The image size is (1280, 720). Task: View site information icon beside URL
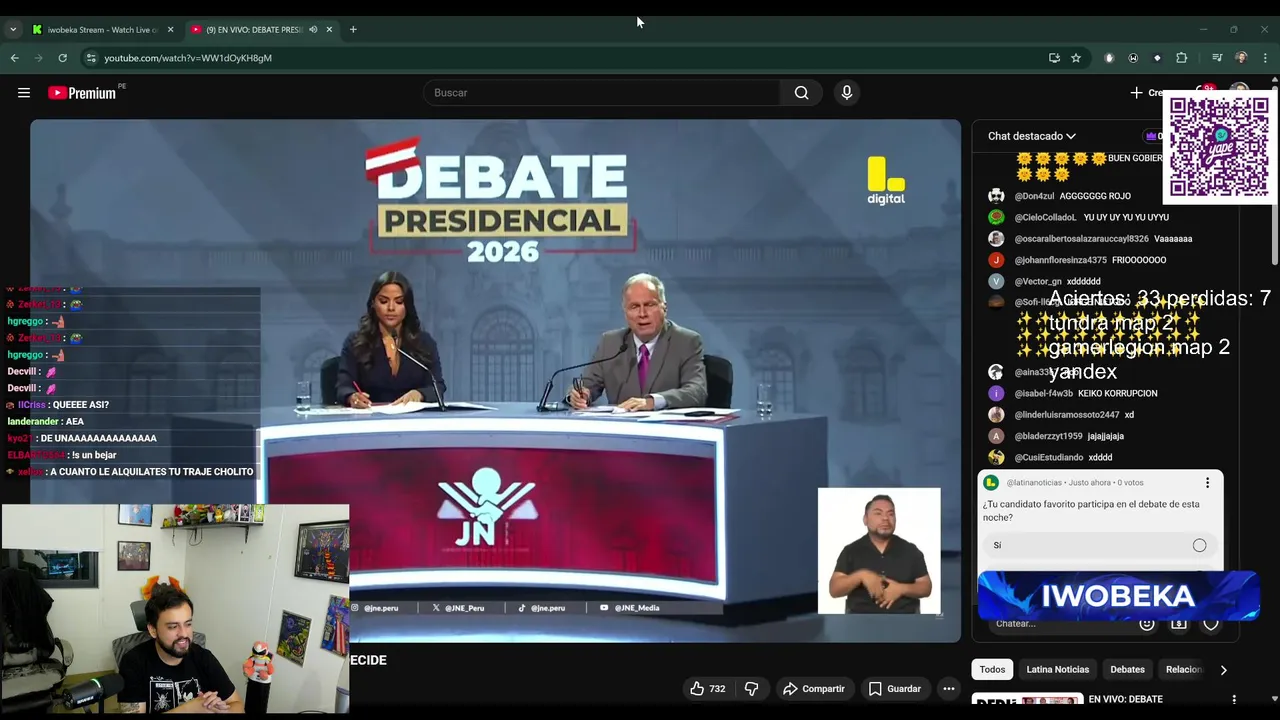click(91, 58)
